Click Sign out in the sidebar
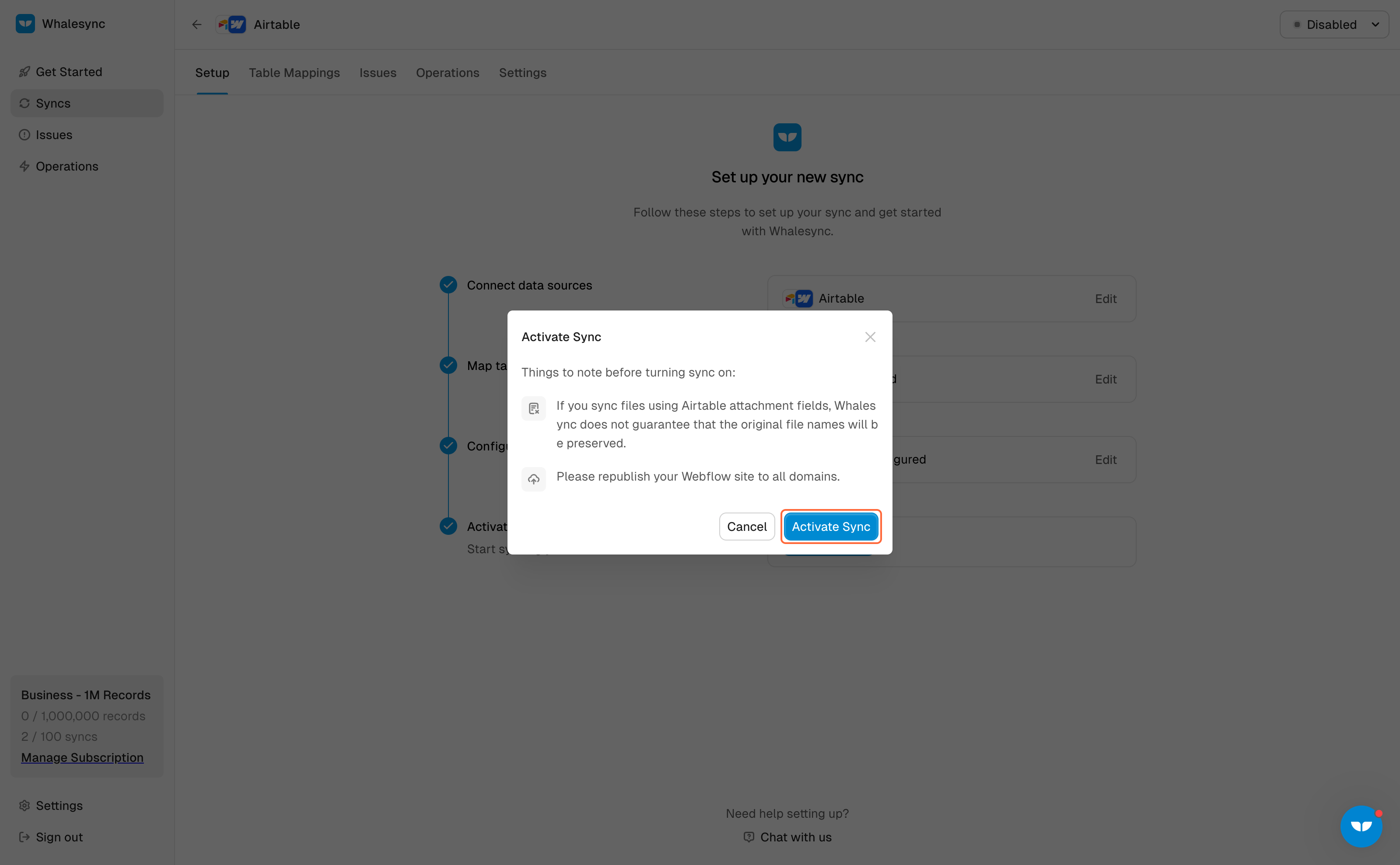Screen dimensions: 1400x865 87,837
